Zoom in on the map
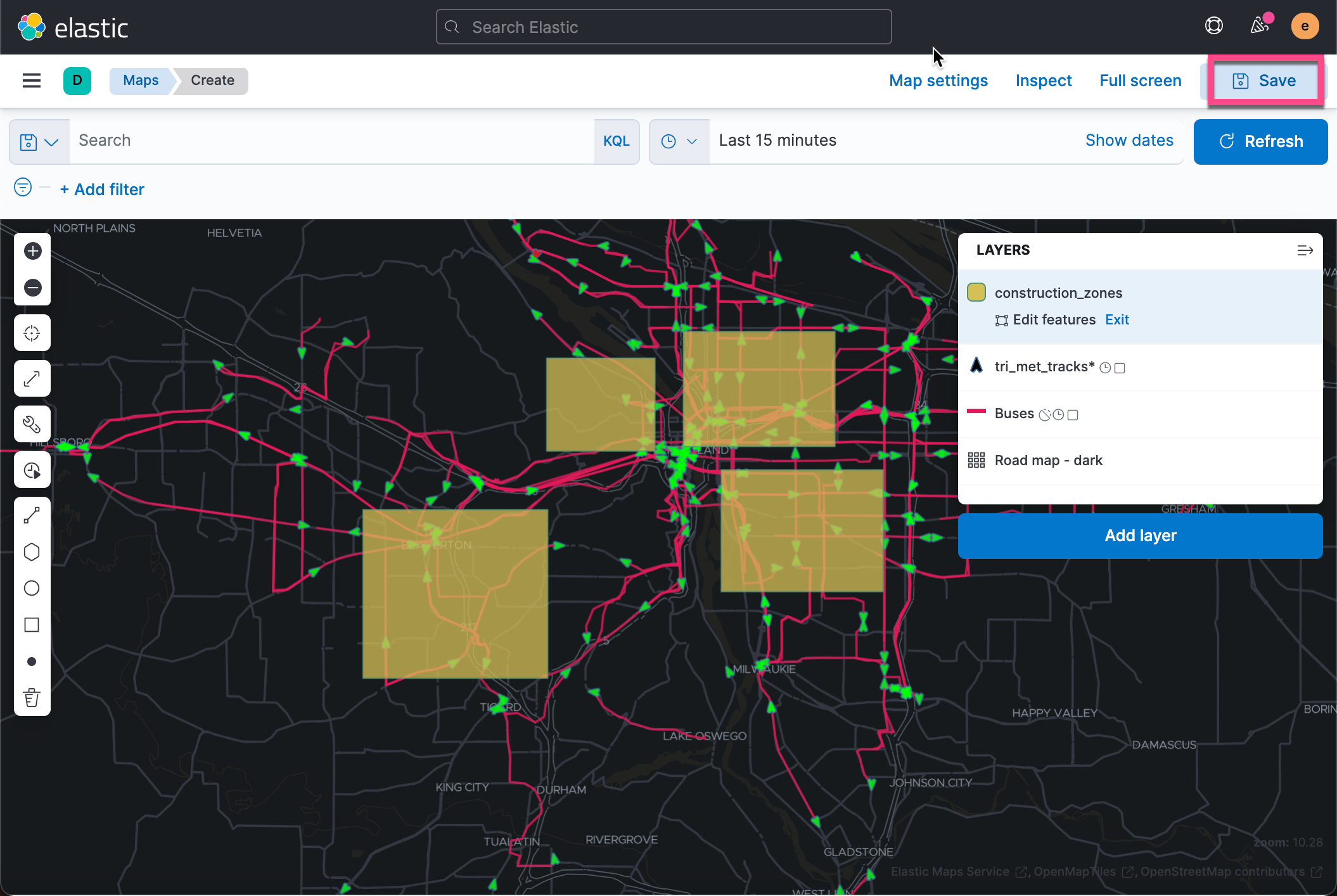Viewport: 1337px width, 896px height. [32, 251]
